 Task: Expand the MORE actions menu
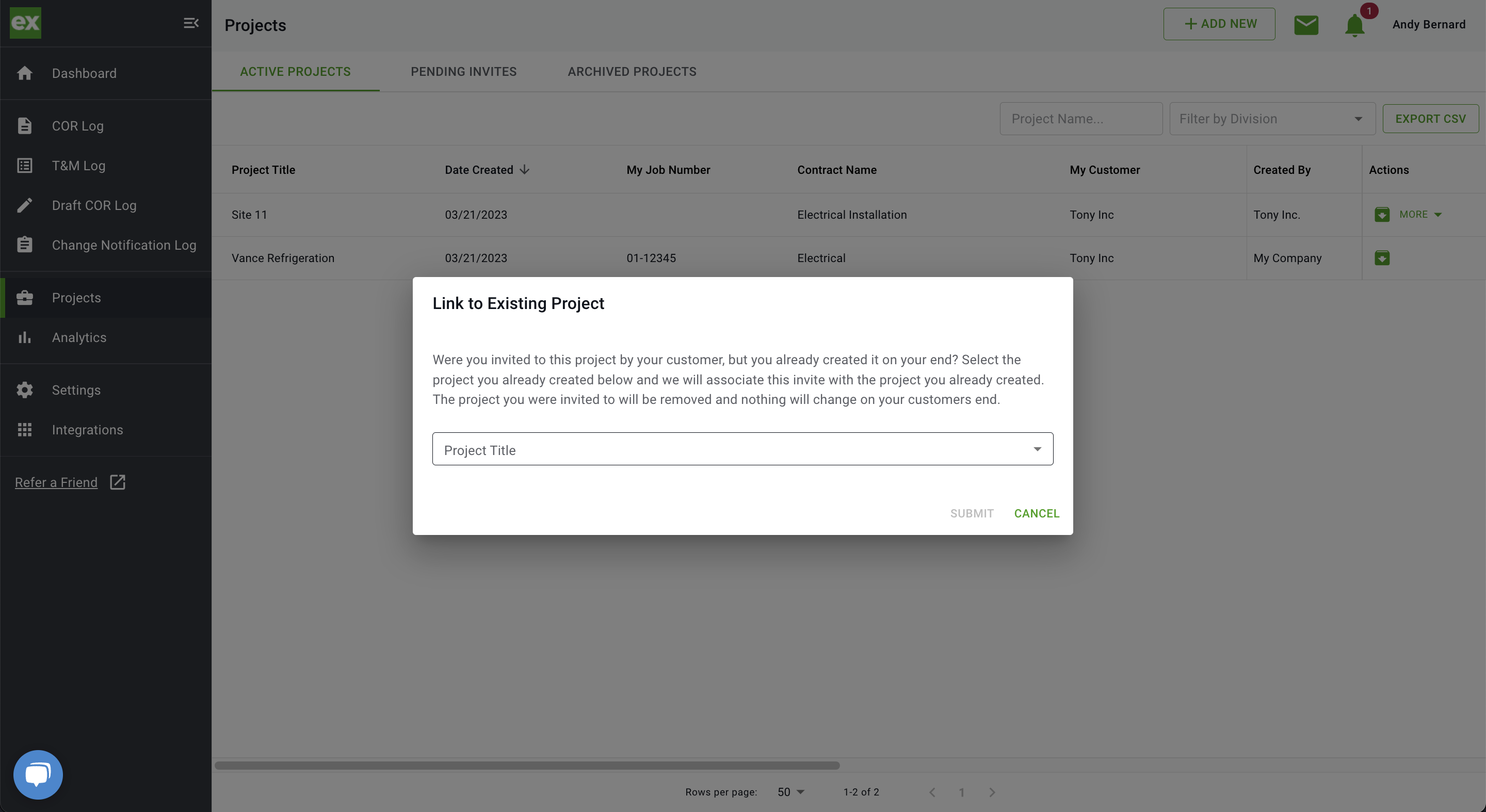click(1420, 215)
